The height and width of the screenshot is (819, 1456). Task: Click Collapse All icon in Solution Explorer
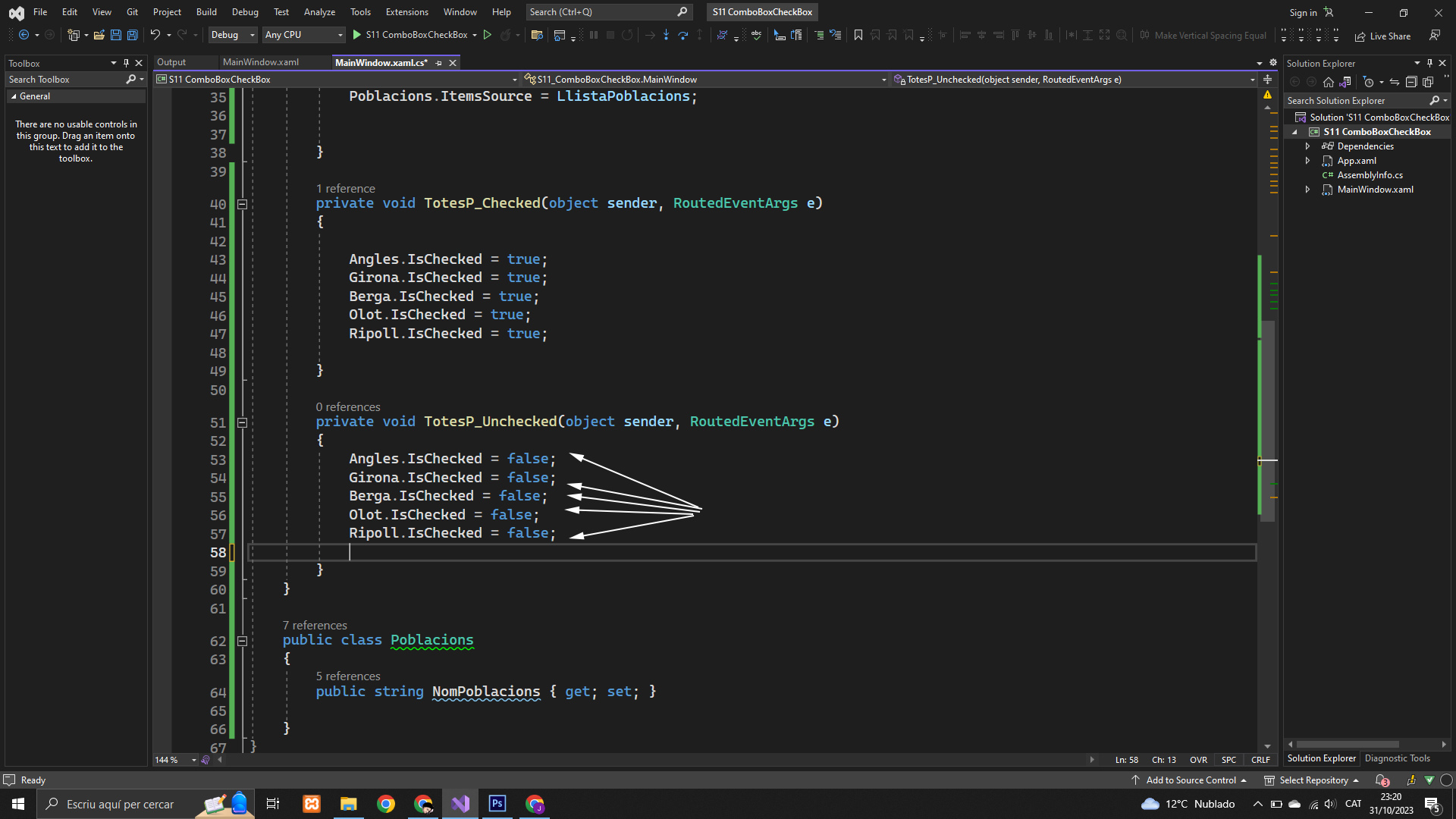tap(1410, 82)
